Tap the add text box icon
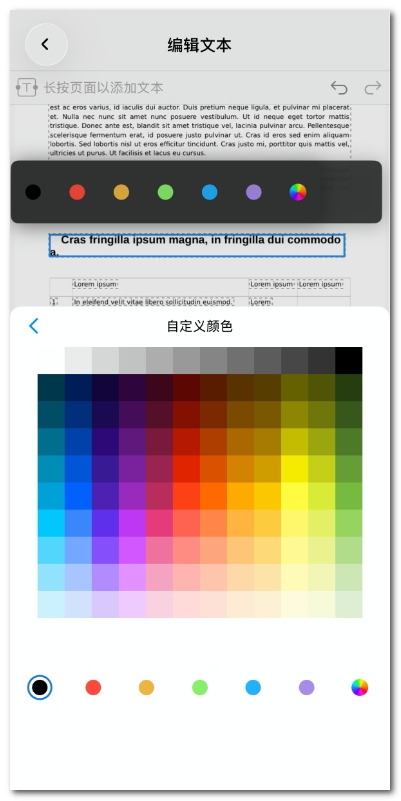 click(x=27, y=87)
